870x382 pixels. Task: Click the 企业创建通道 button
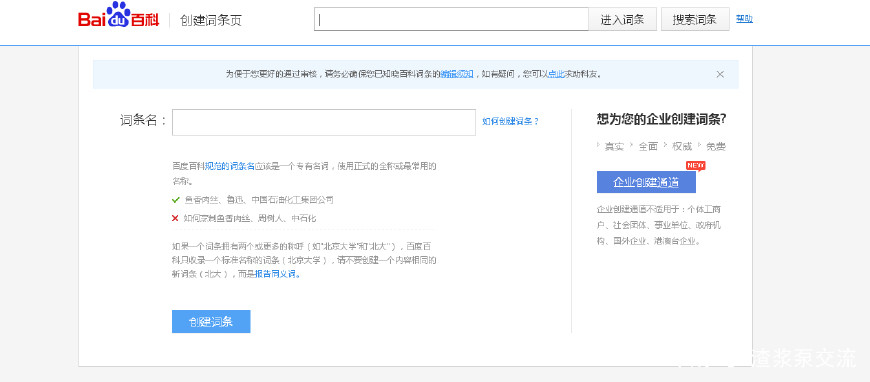tap(646, 182)
